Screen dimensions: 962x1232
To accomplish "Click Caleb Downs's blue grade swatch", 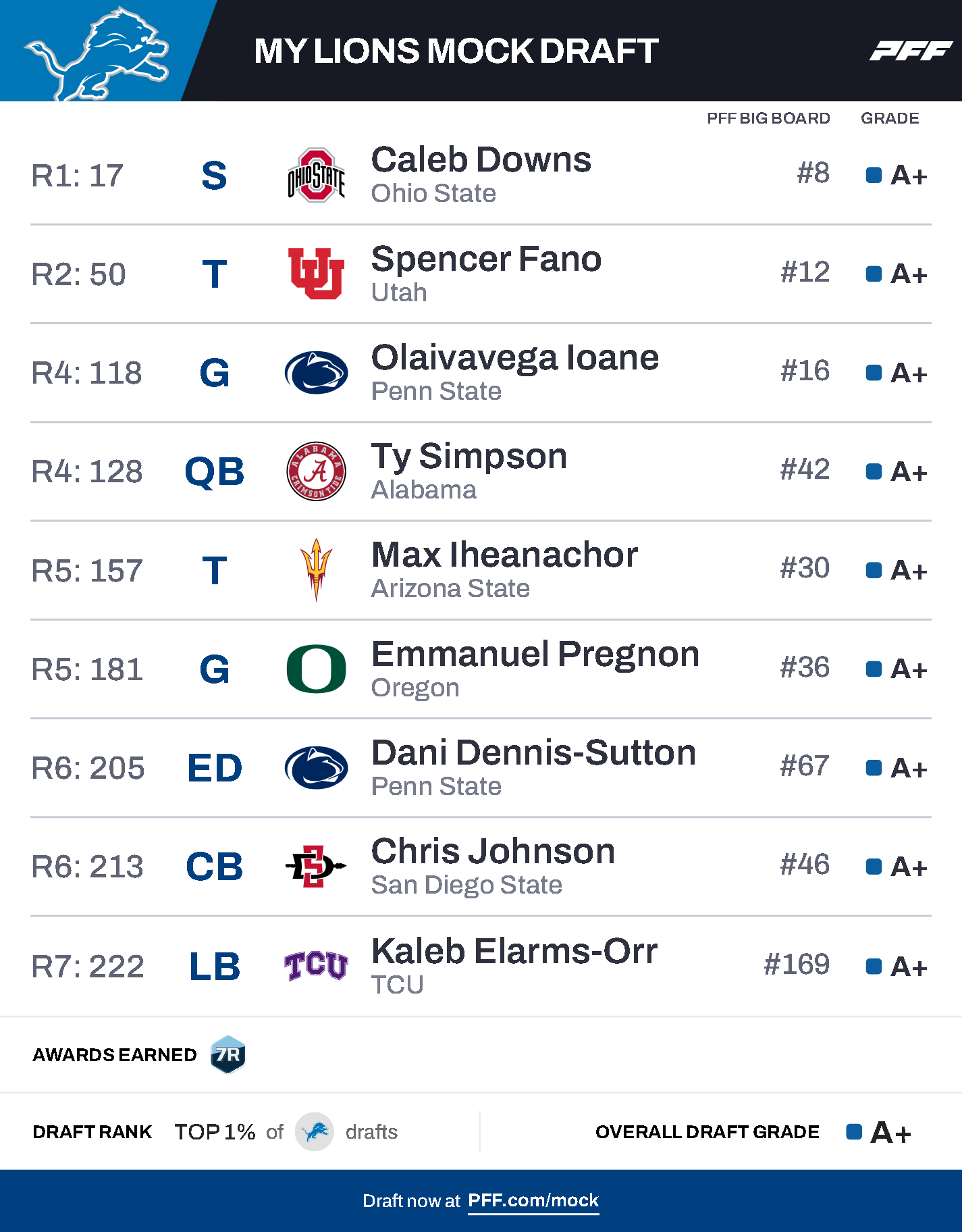I will click(874, 176).
